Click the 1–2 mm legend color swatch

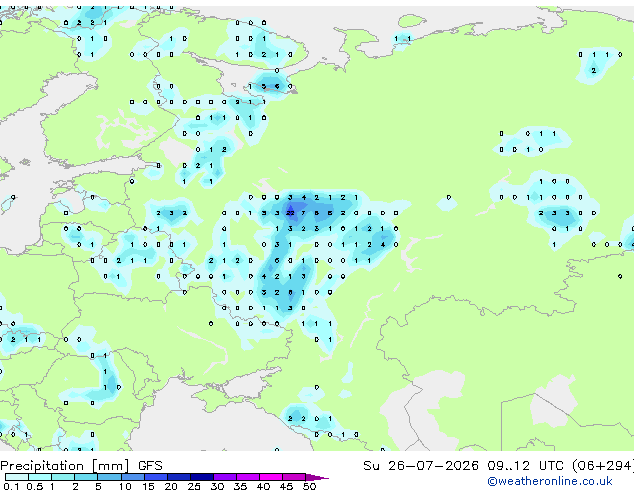click(63, 477)
